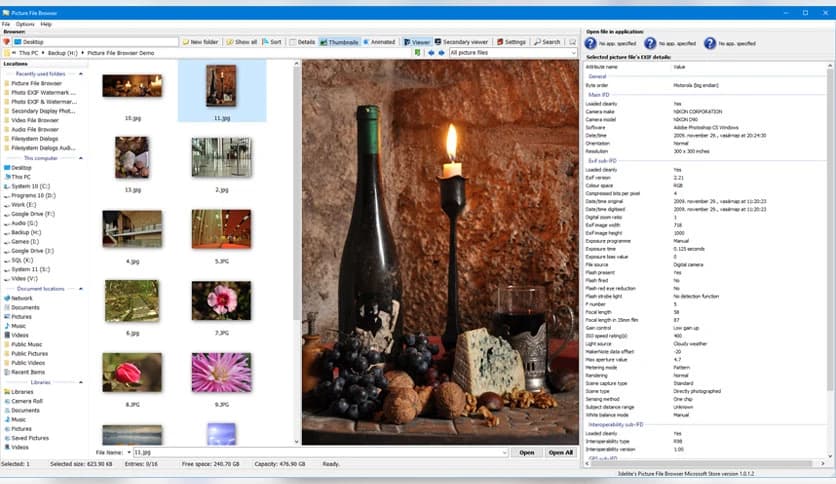Collapse the Libraries group
Image resolution: width=836 pixels, height=484 pixels.
81,382
